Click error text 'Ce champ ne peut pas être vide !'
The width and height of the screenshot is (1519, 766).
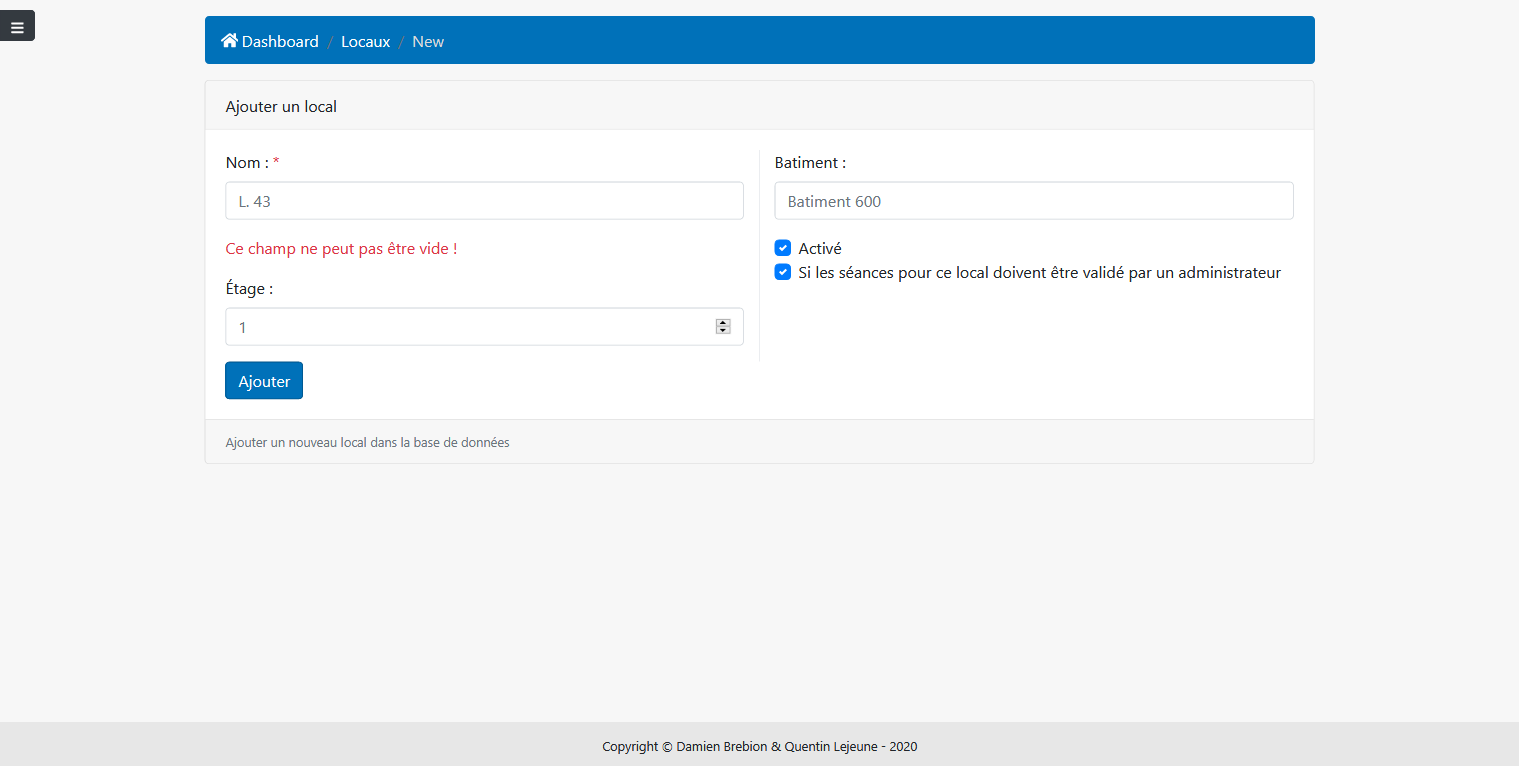pos(341,249)
